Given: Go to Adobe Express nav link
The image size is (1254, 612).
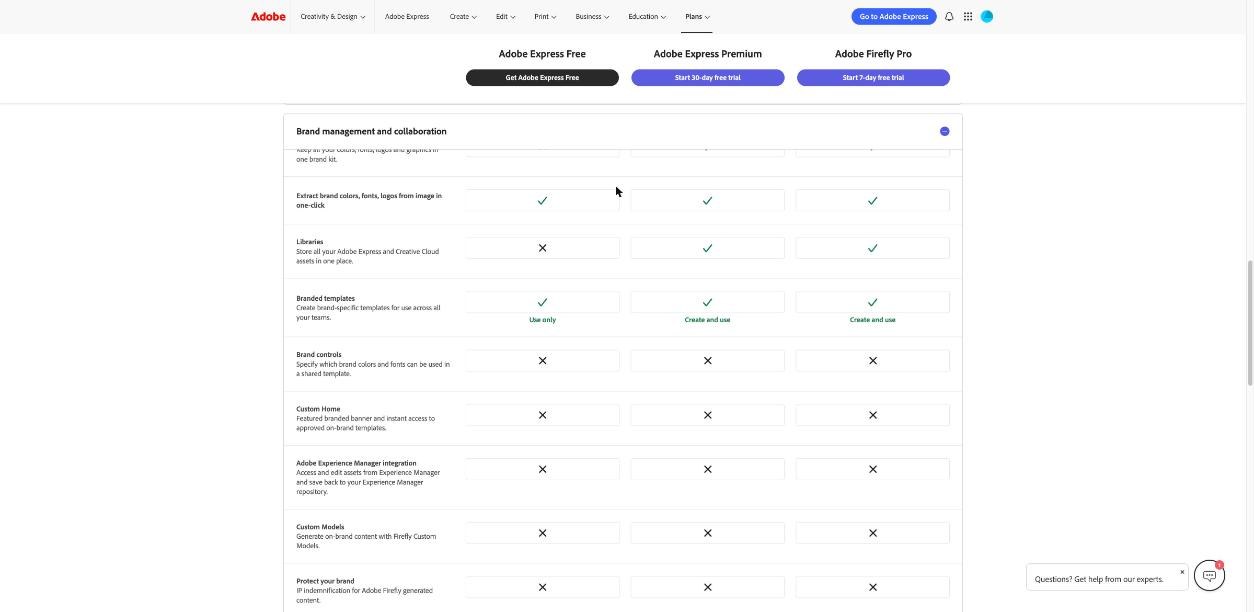Looking at the screenshot, I should pos(407,16).
